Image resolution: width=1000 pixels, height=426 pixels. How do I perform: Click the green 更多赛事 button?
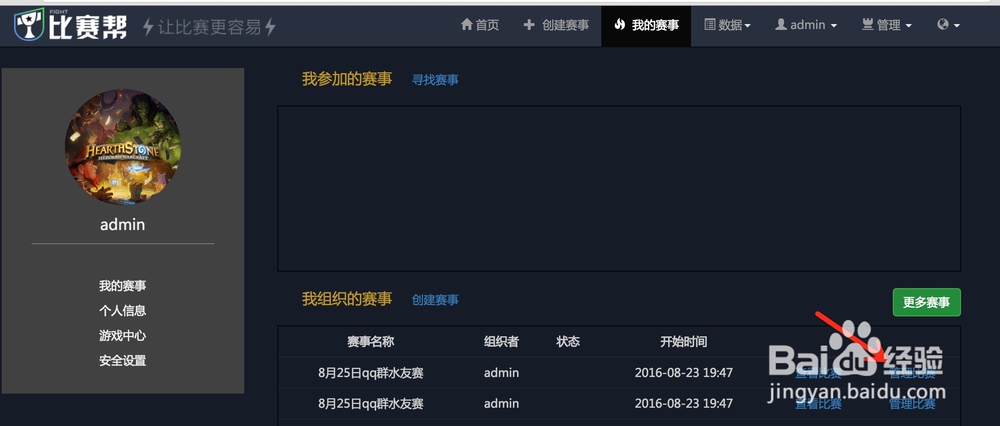point(927,302)
